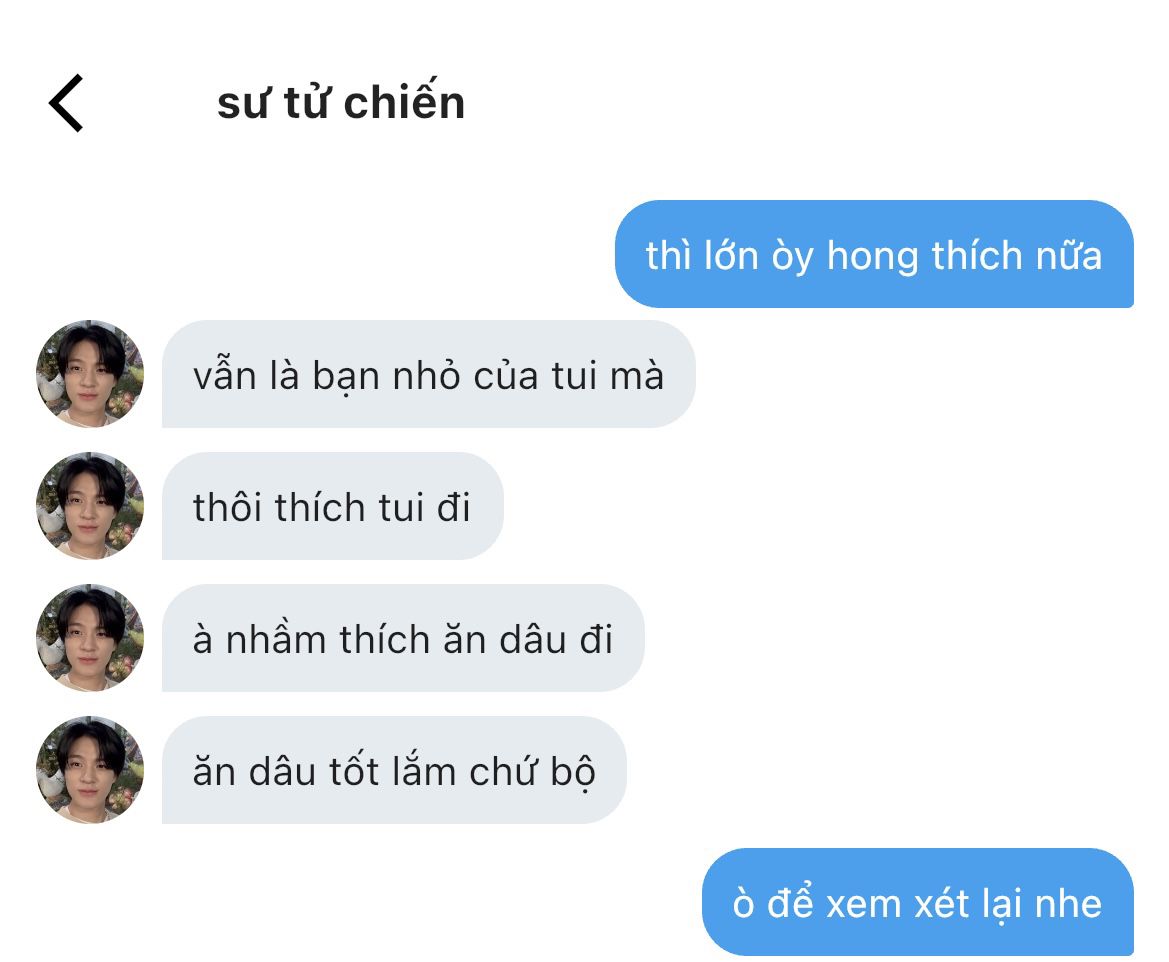The image size is (1169, 962).
Task: Tap avatar beside 'vẫn là bạn nhỏ của tui mà'
Action: click(x=90, y=374)
